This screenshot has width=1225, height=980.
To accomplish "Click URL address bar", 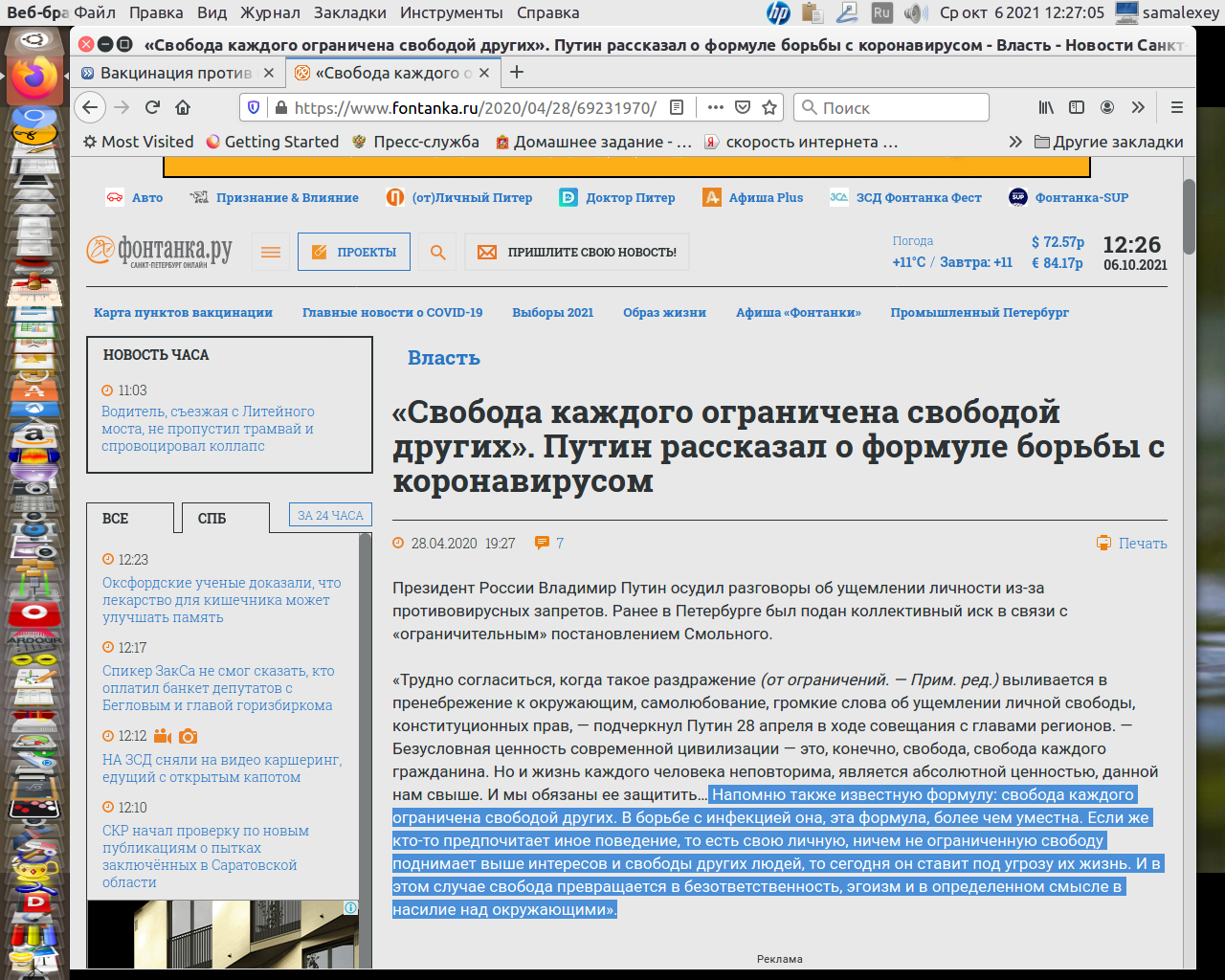I will (x=475, y=107).
